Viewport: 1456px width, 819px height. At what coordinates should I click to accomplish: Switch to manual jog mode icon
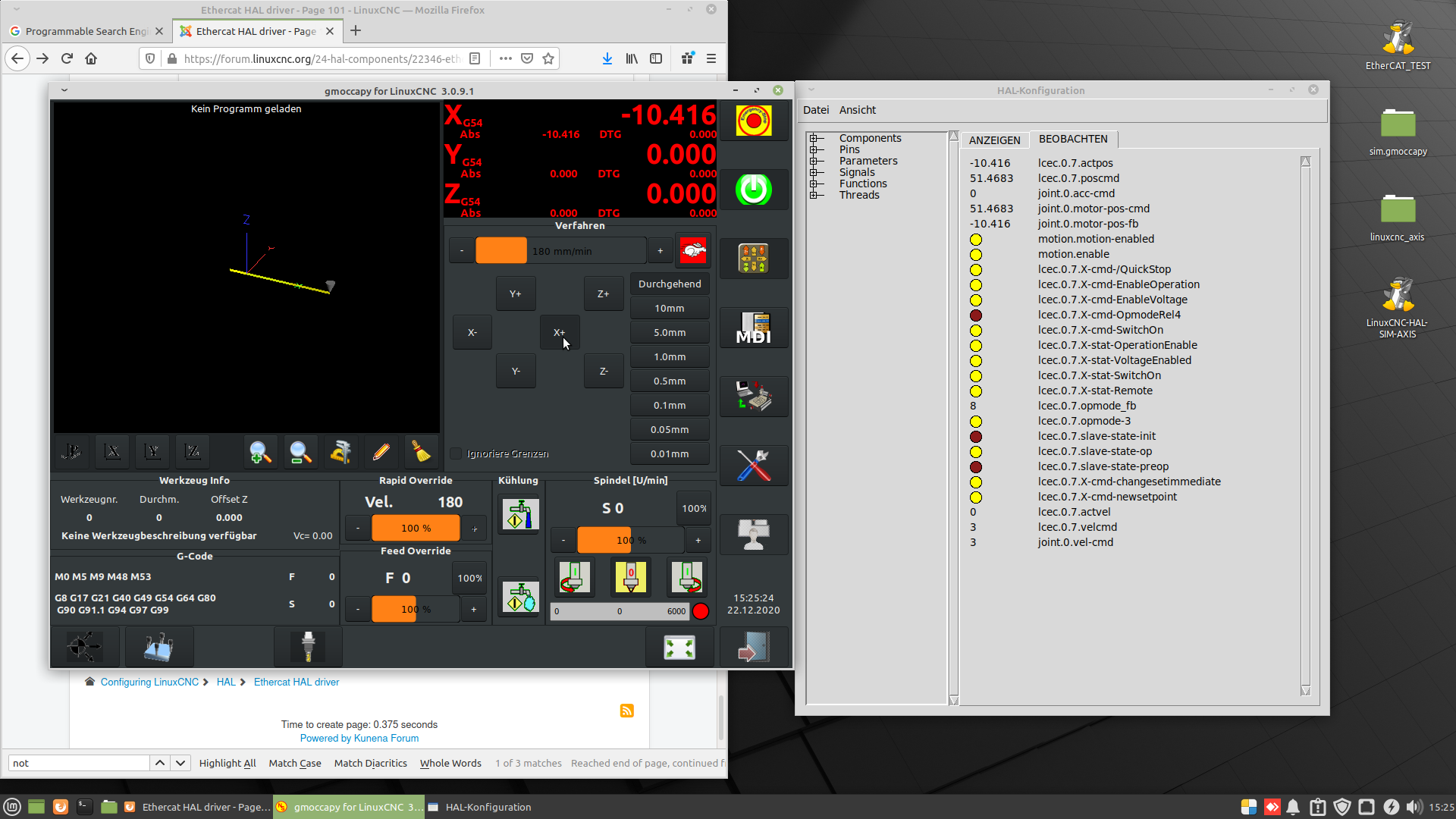754,259
